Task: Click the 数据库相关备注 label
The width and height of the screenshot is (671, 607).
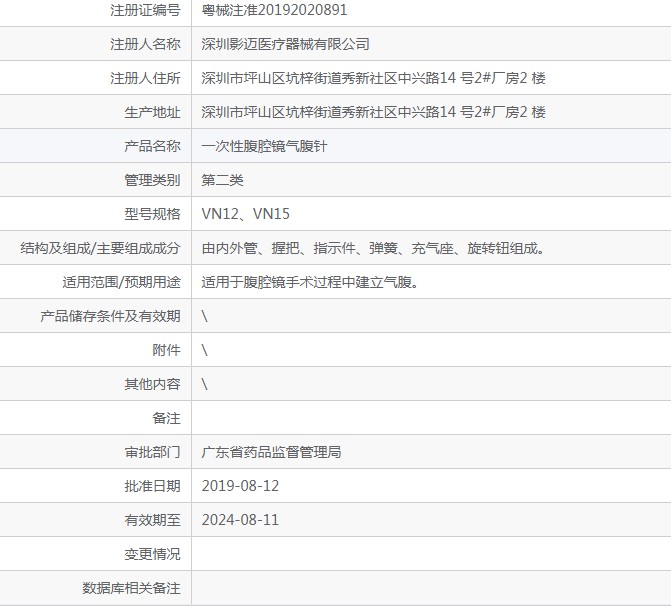Action: [x=131, y=588]
